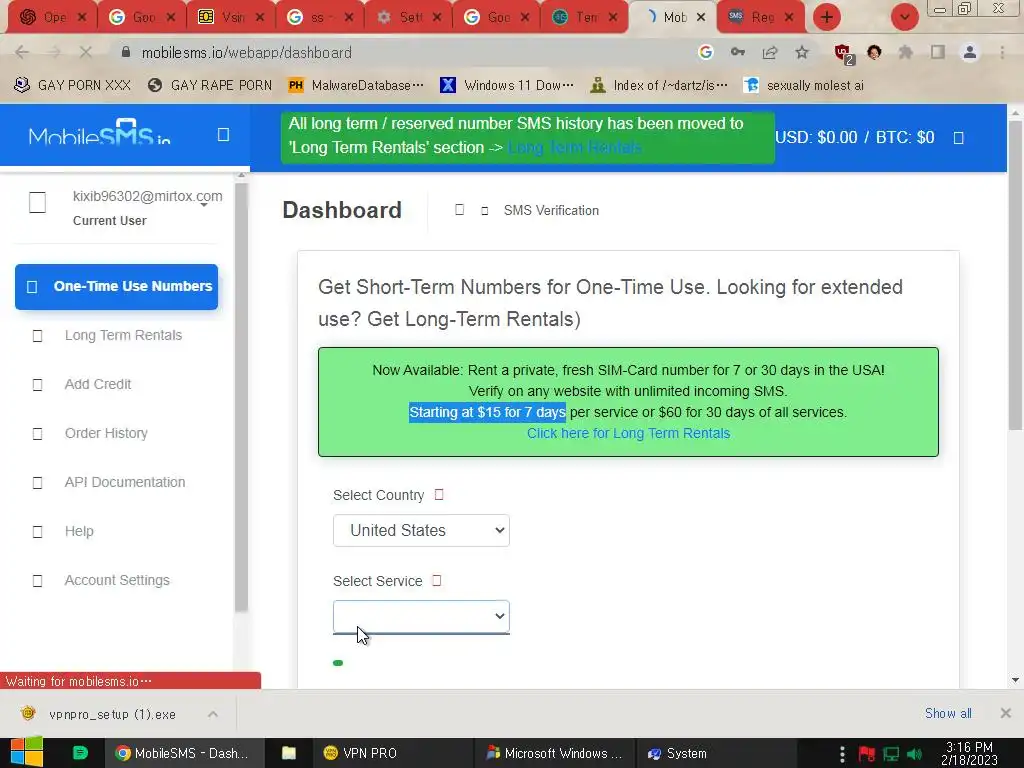The image size is (1024, 768).
Task: Click the user avatar beside the email
Action: coord(38,202)
